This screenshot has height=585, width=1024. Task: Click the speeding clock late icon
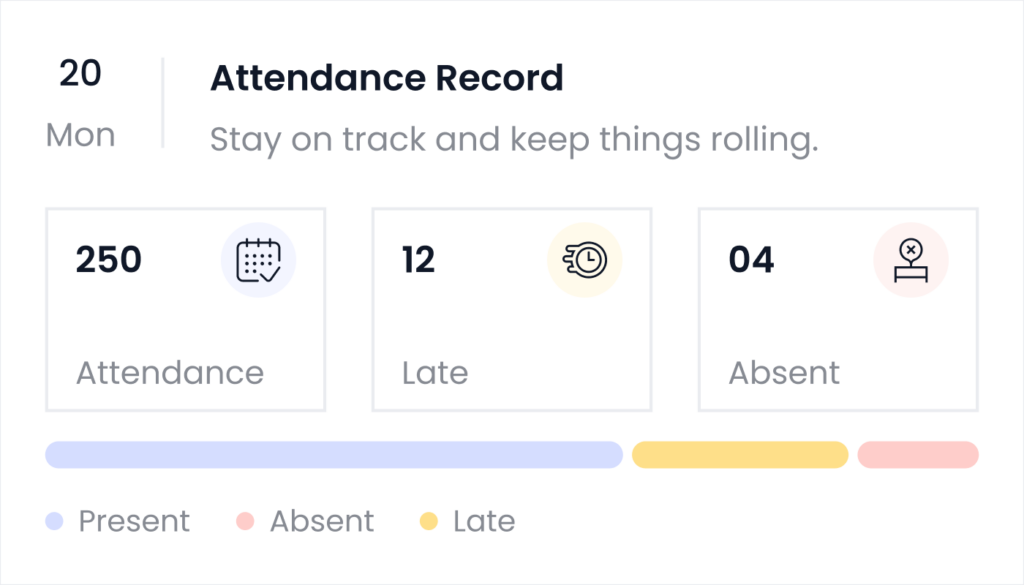coord(585,260)
